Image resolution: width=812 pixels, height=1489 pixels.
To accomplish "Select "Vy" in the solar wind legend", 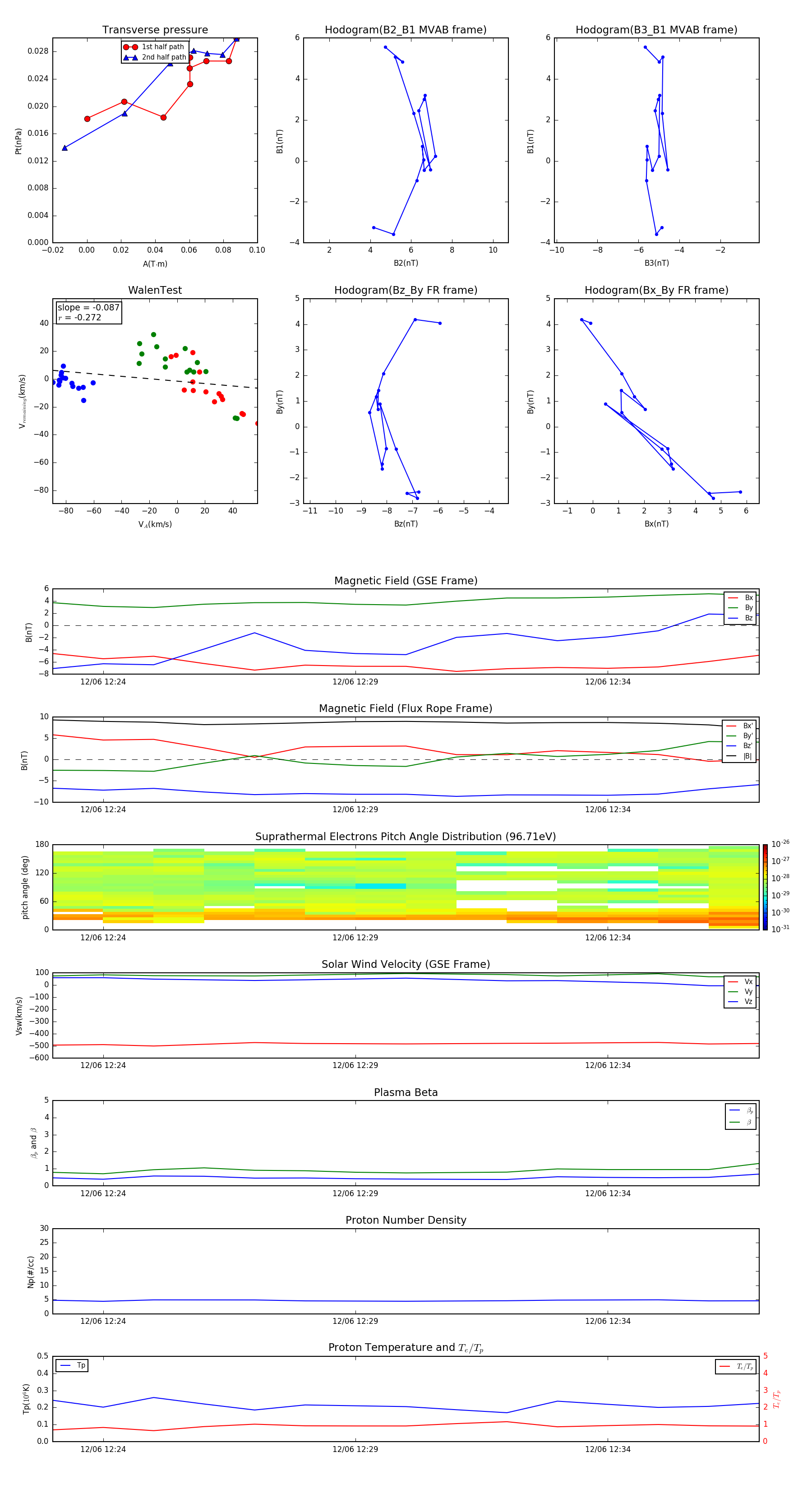I will [x=741, y=992].
